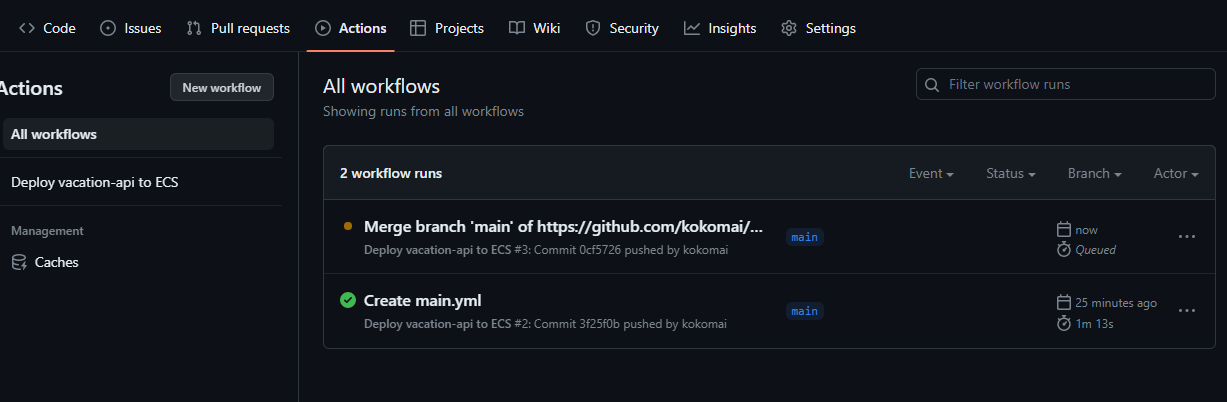Expand the Event filter dropdown

(x=931, y=173)
